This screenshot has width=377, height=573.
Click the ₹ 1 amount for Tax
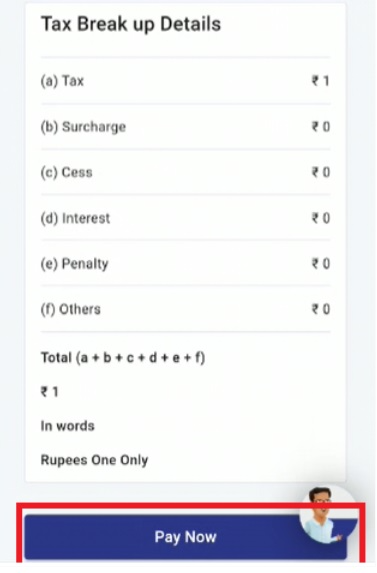tap(321, 81)
